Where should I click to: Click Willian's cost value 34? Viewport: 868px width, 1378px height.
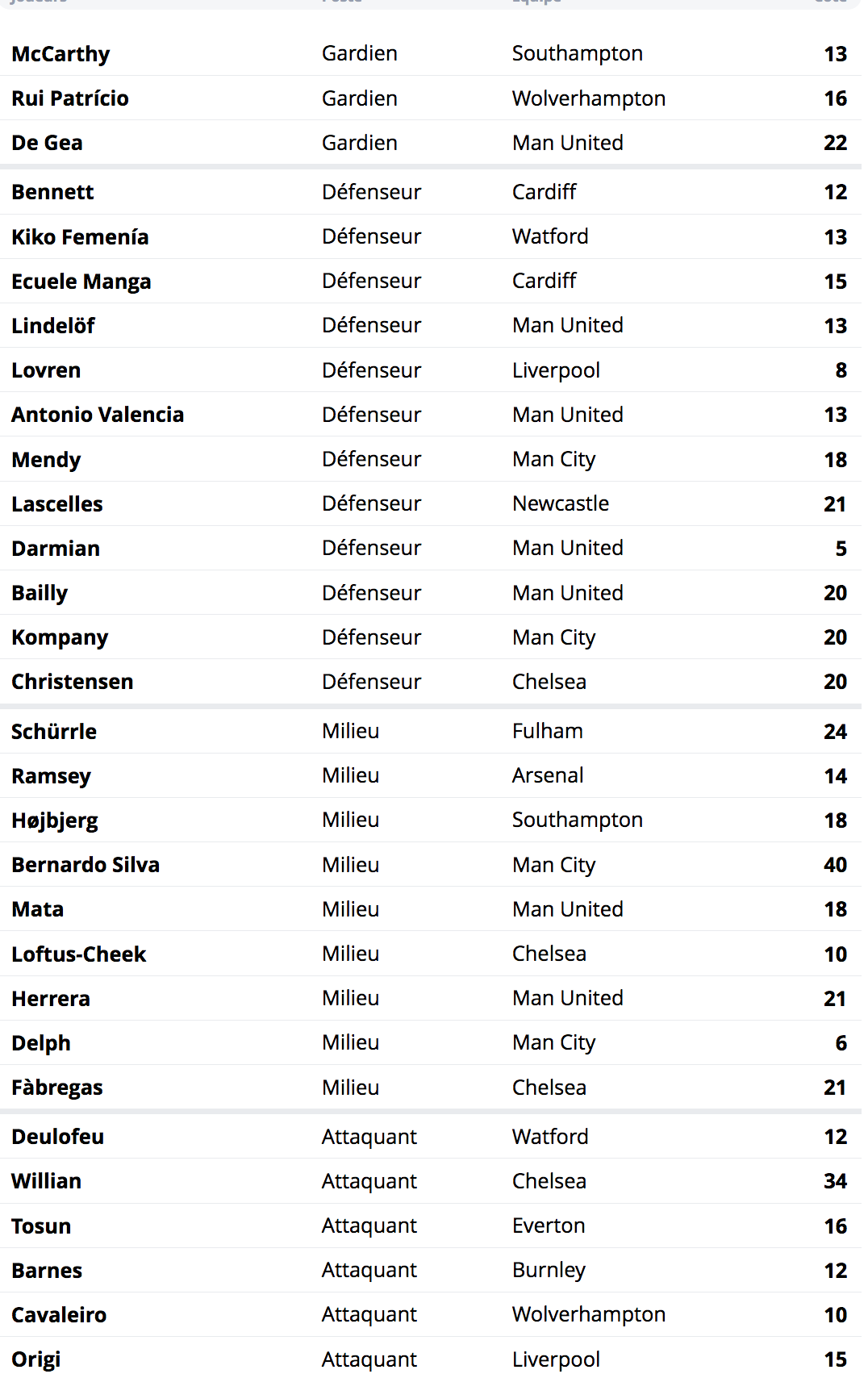tap(835, 1181)
